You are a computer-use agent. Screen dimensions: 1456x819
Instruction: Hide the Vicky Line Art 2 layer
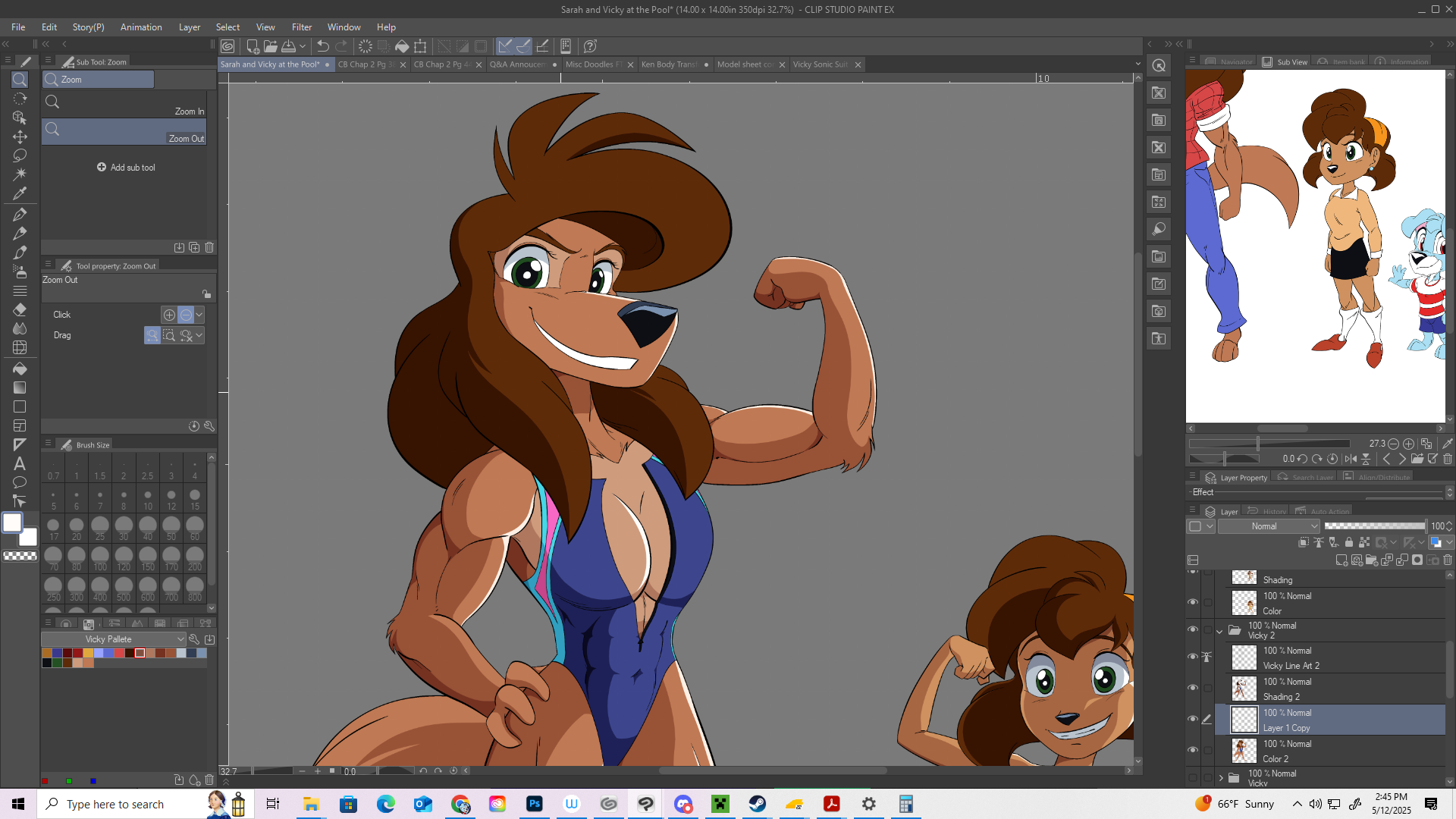[1193, 657]
